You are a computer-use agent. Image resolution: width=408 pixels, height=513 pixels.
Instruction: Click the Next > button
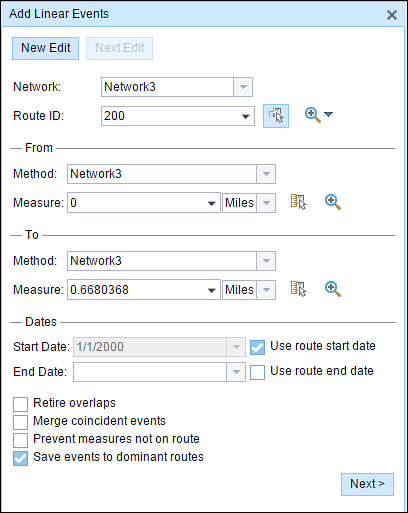(x=367, y=484)
